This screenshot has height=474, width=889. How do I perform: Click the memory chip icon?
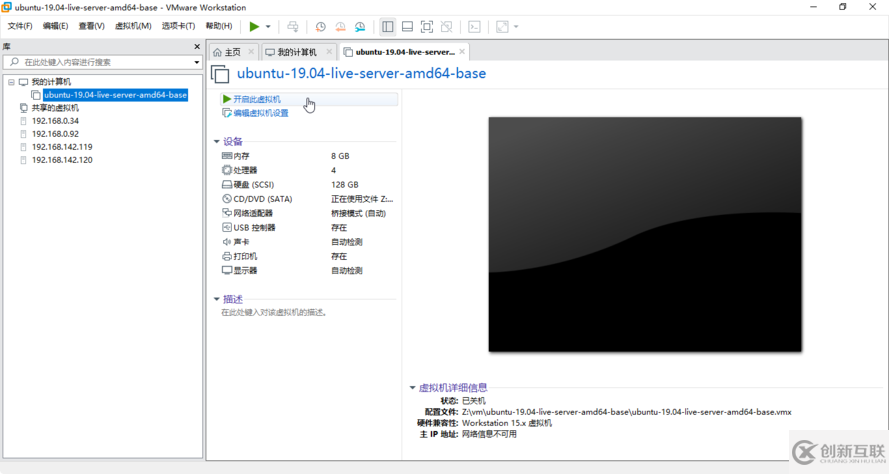pyautogui.click(x=227, y=156)
